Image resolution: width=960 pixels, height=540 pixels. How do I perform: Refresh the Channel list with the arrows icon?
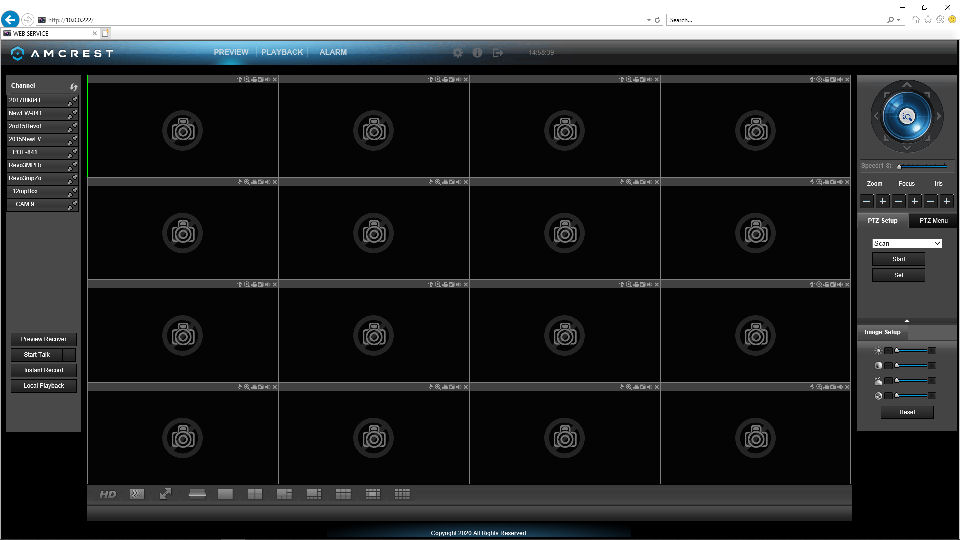[x=73, y=86]
